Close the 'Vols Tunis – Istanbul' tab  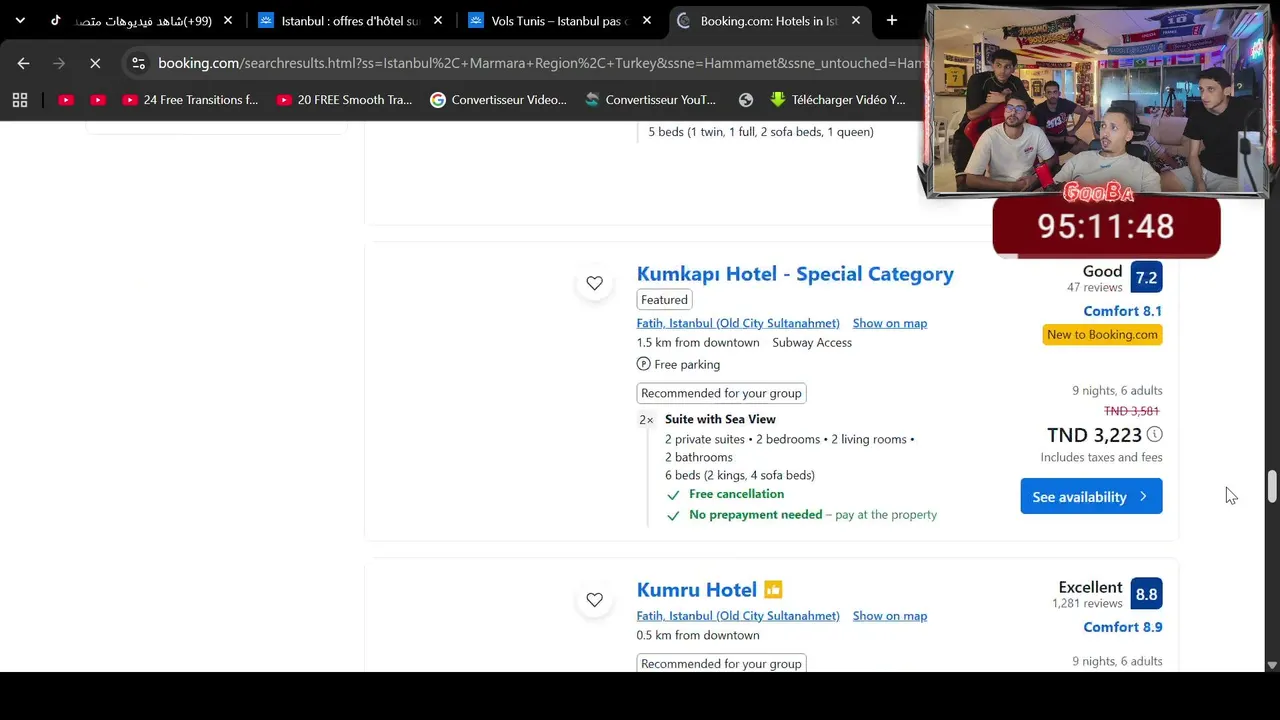[x=647, y=20]
